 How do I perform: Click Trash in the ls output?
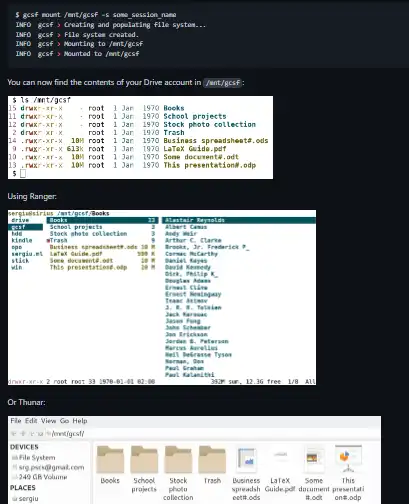(174, 132)
